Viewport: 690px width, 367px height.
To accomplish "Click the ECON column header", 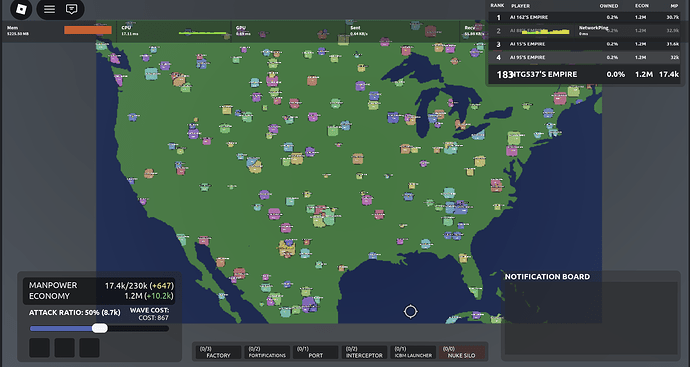I will (x=642, y=6).
